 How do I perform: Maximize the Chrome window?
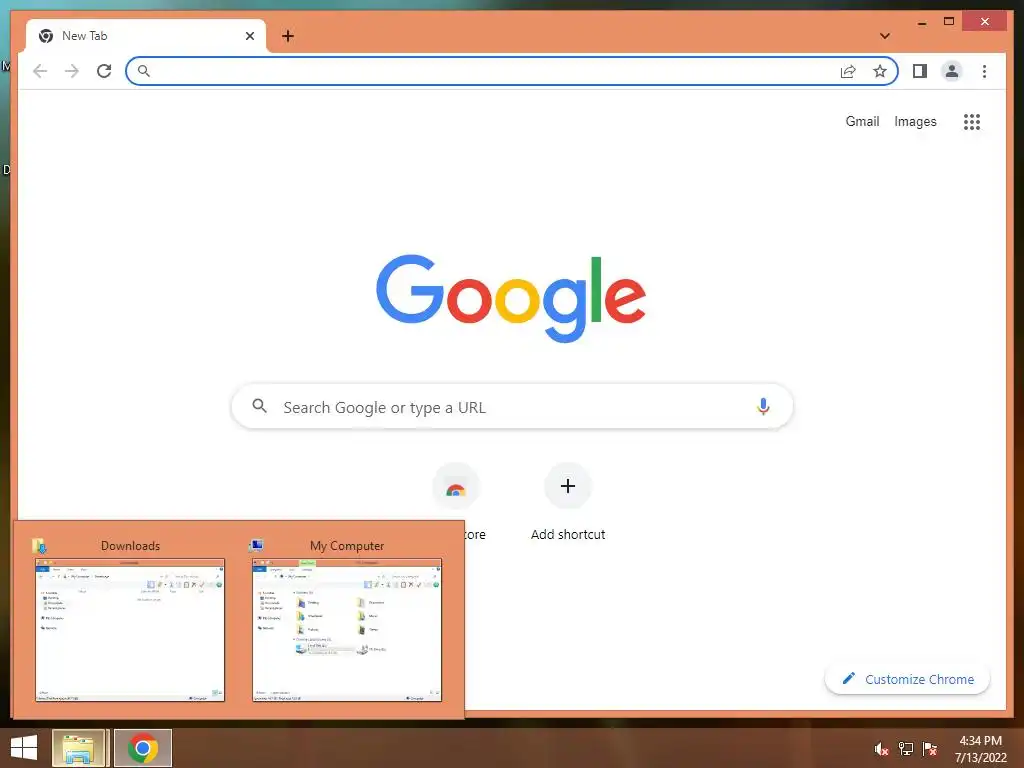[949, 22]
